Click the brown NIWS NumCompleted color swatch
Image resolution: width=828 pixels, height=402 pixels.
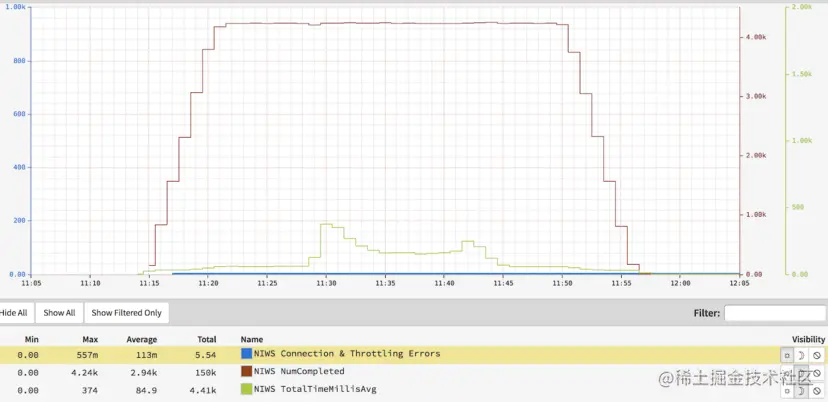[246, 372]
